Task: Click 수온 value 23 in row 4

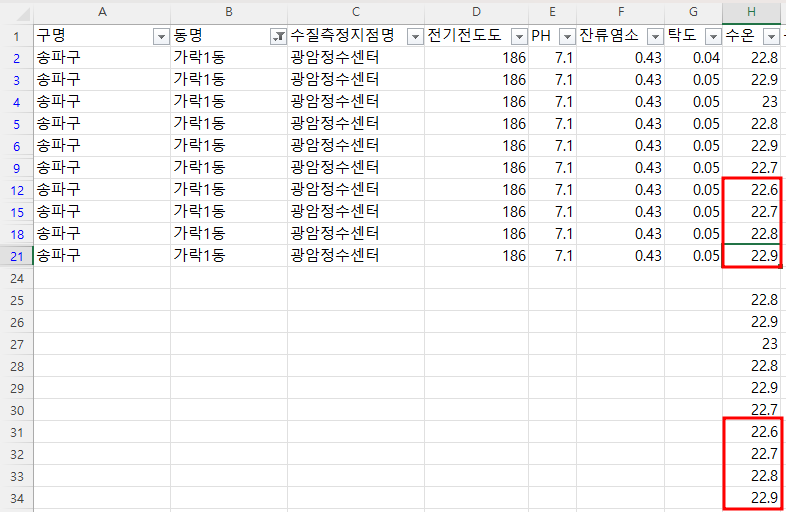Action: [x=769, y=102]
